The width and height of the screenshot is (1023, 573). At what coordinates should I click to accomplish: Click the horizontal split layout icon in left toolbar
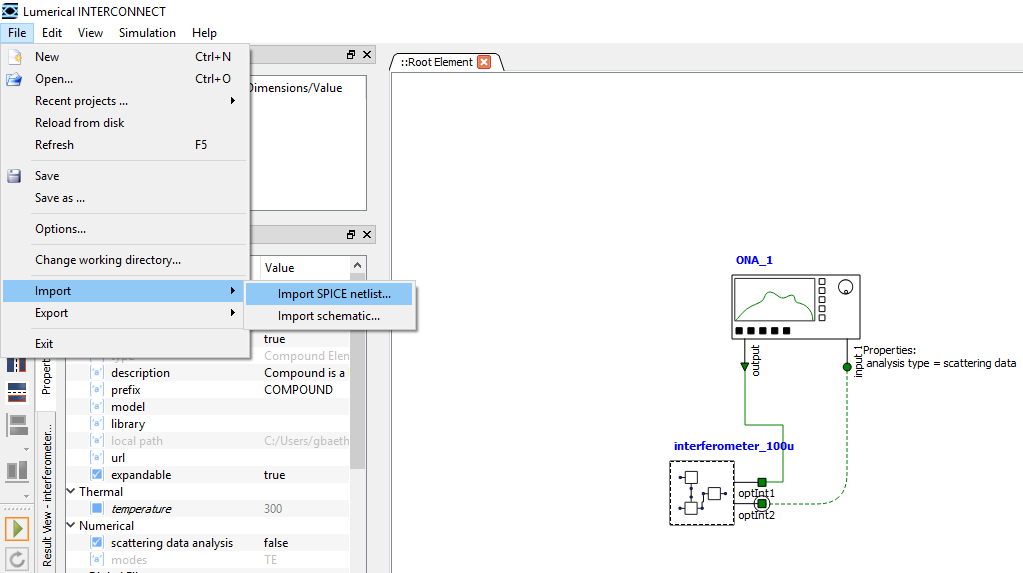pyautogui.click(x=16, y=364)
